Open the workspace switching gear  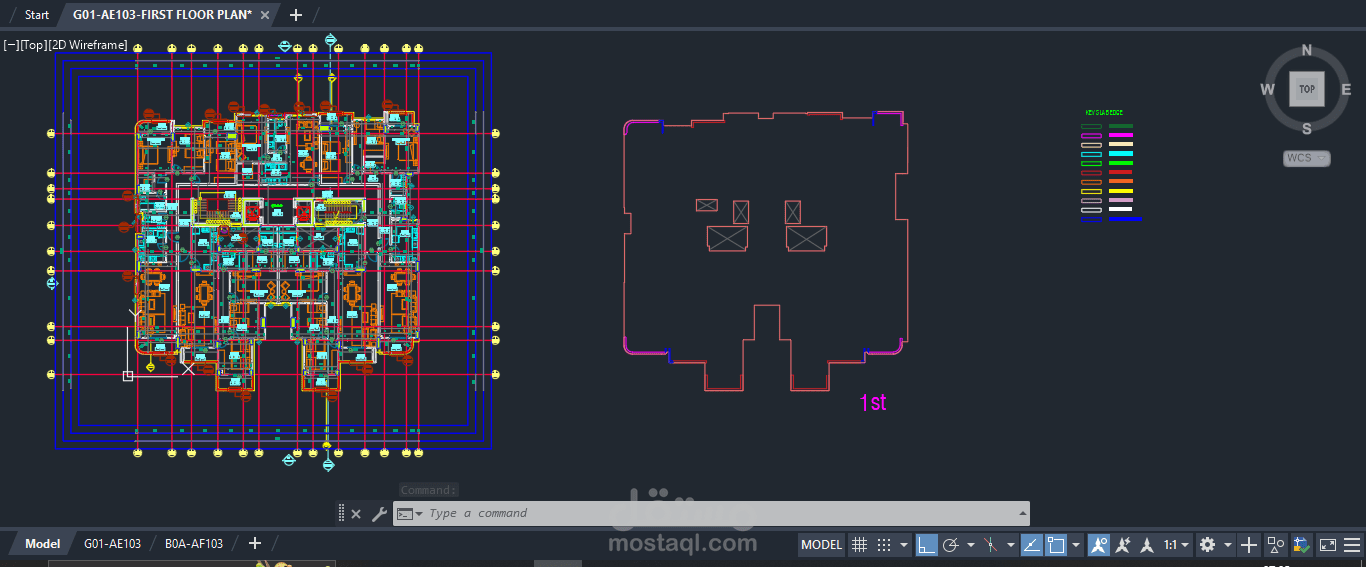1207,545
